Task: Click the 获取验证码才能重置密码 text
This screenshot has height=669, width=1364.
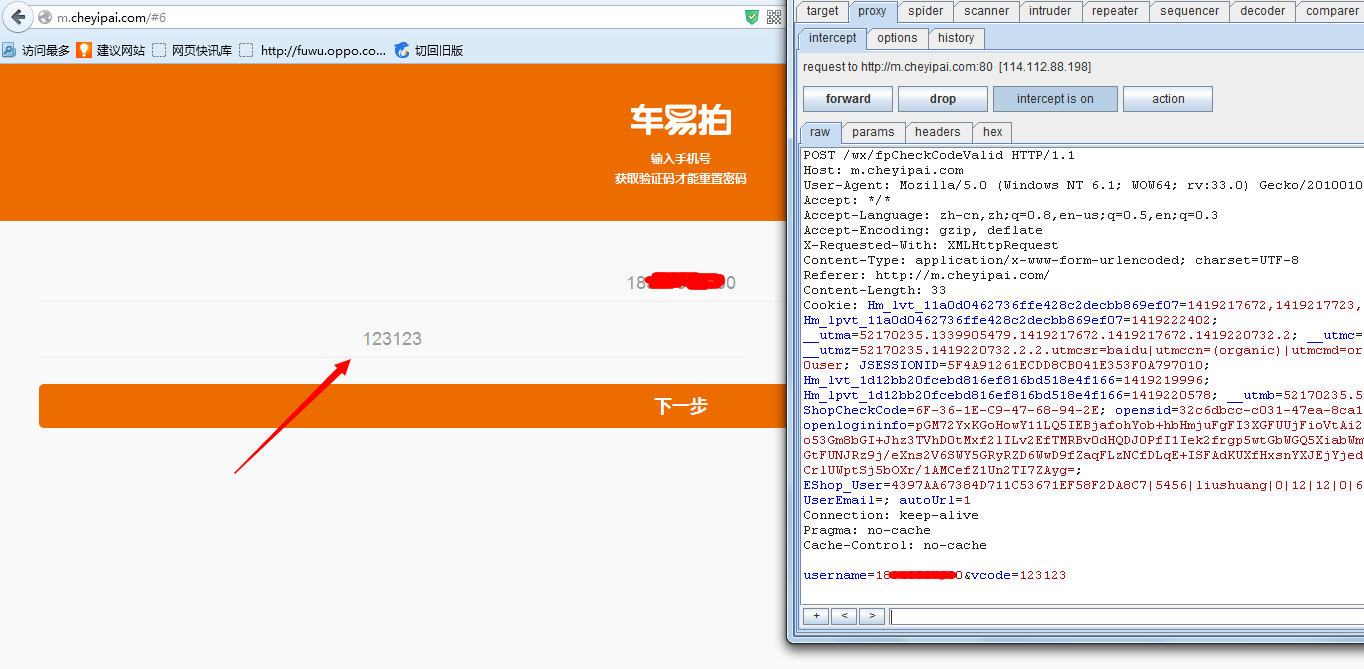Action: [680, 179]
